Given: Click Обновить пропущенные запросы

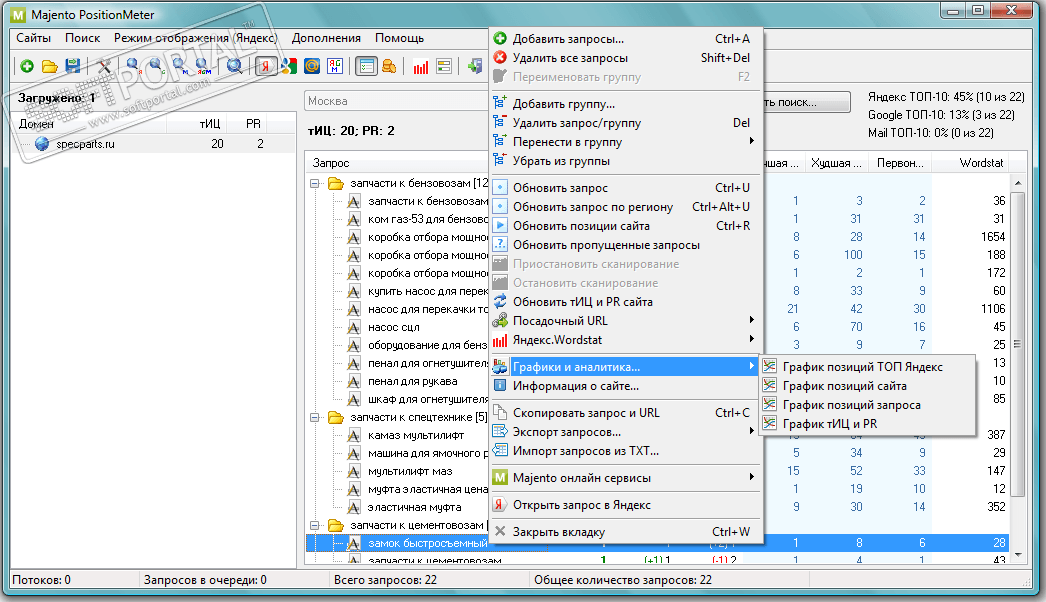Looking at the screenshot, I should click(x=626, y=245).
